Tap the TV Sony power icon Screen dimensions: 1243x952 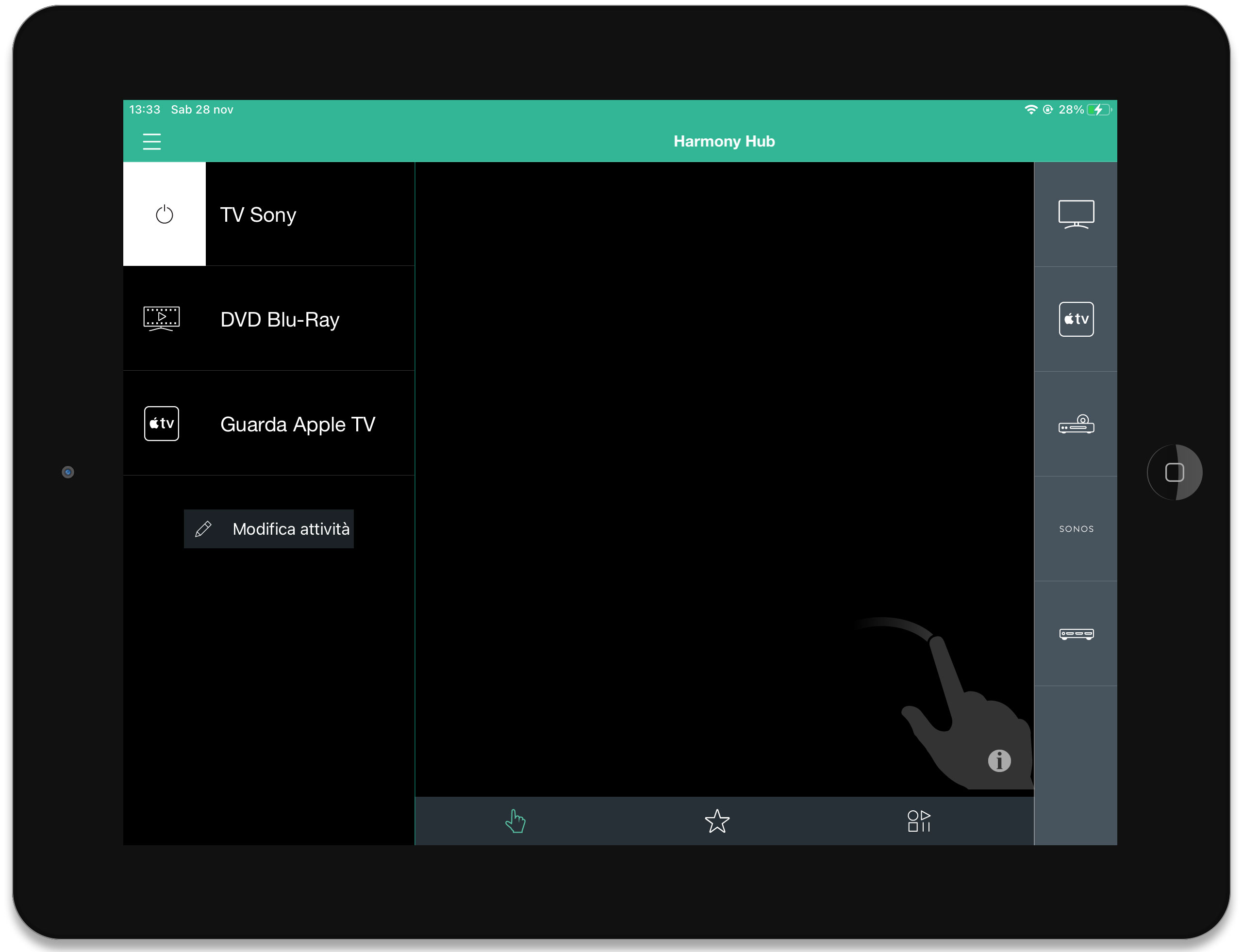[165, 214]
